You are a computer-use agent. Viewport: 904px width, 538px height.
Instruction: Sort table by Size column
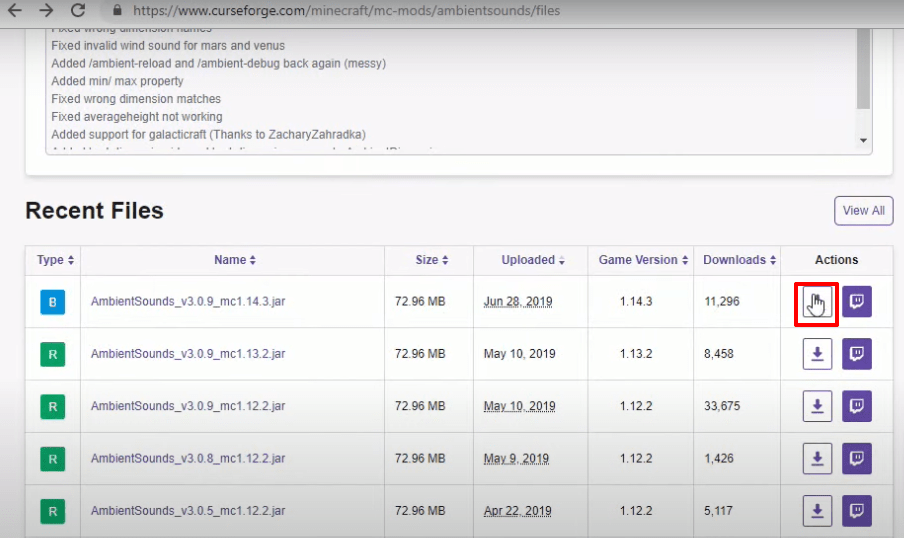pyautogui.click(x=432, y=260)
